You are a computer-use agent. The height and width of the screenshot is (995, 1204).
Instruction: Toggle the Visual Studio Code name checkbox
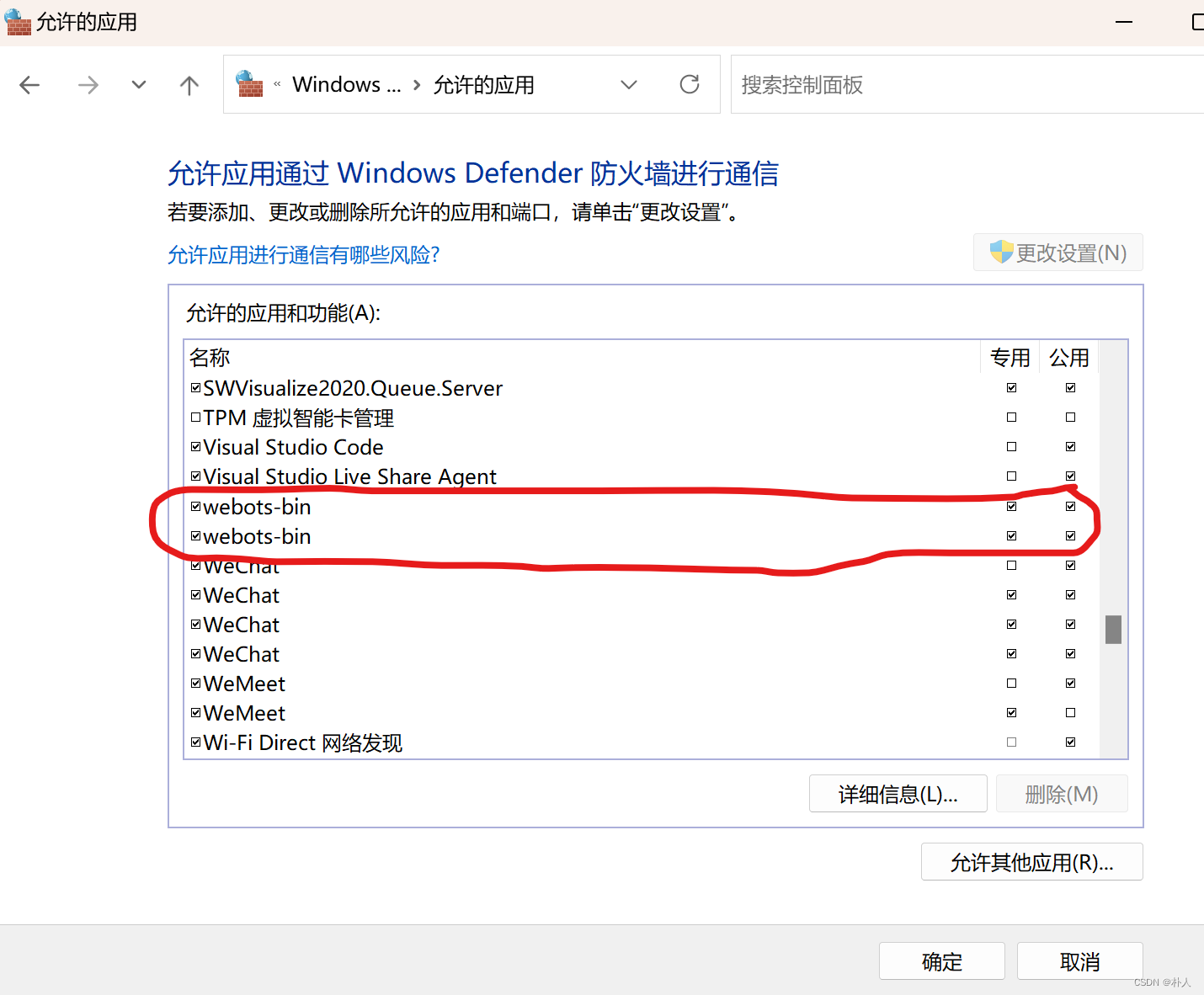(x=195, y=447)
